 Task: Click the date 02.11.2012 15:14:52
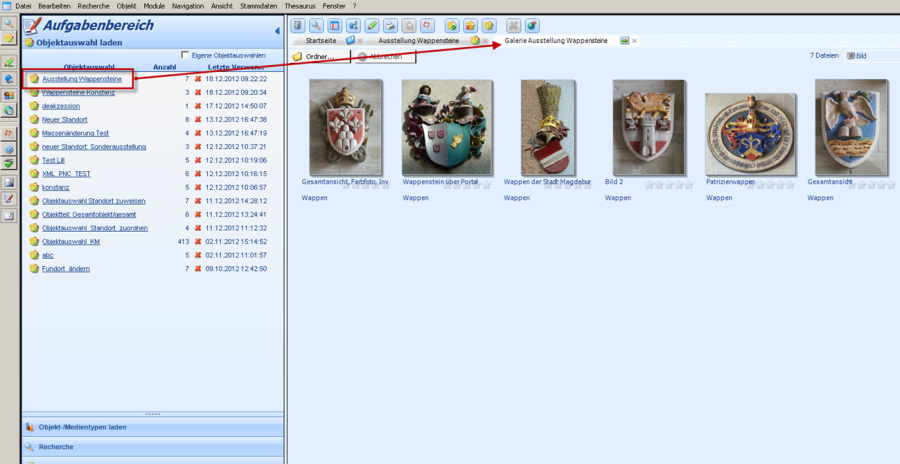[236, 242]
